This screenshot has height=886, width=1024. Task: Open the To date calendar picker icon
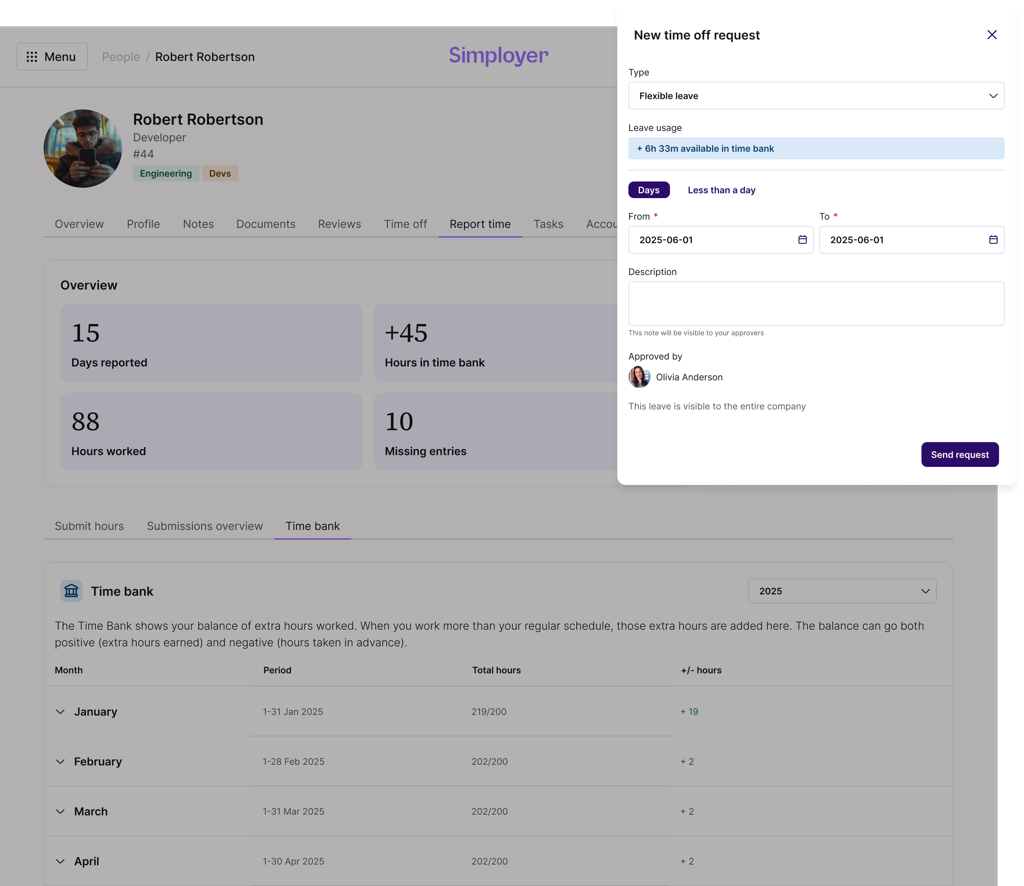tap(993, 240)
